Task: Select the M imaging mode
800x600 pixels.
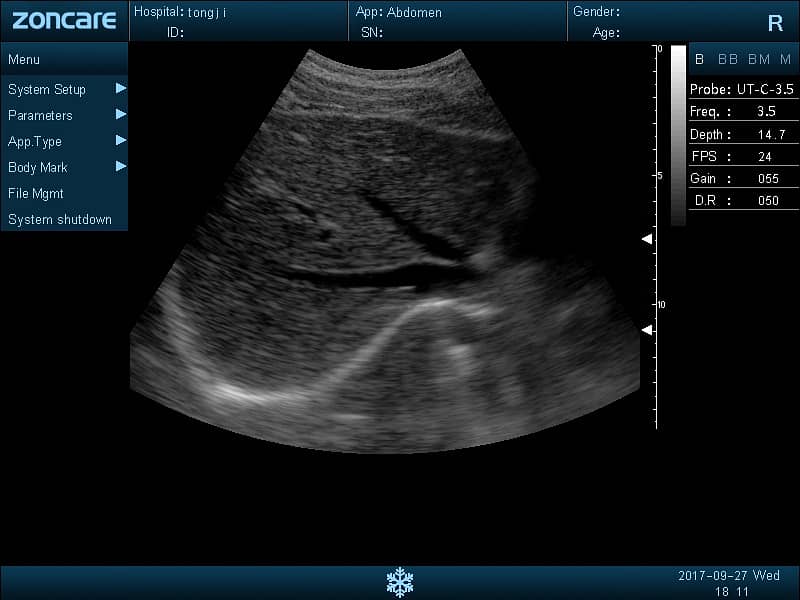Action: tap(785, 59)
